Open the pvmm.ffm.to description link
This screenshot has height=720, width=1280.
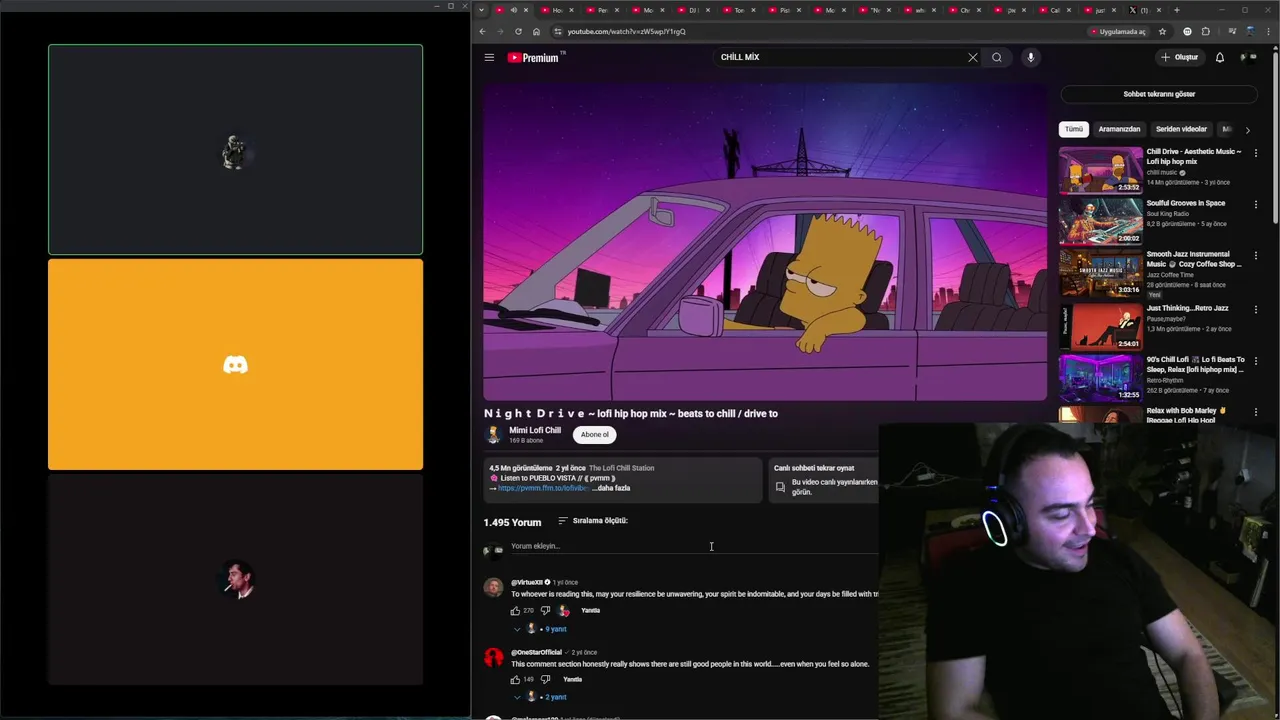pos(543,488)
